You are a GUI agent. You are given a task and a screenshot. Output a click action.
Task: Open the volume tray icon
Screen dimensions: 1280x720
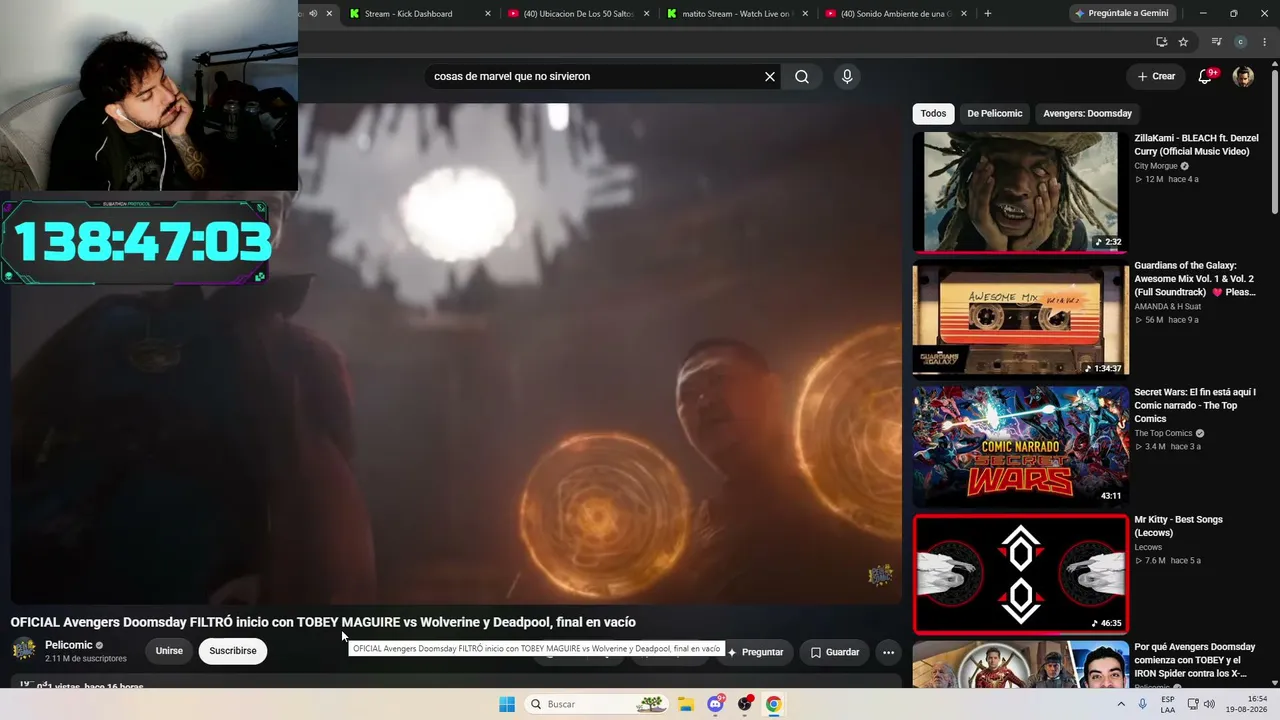click(x=1209, y=704)
